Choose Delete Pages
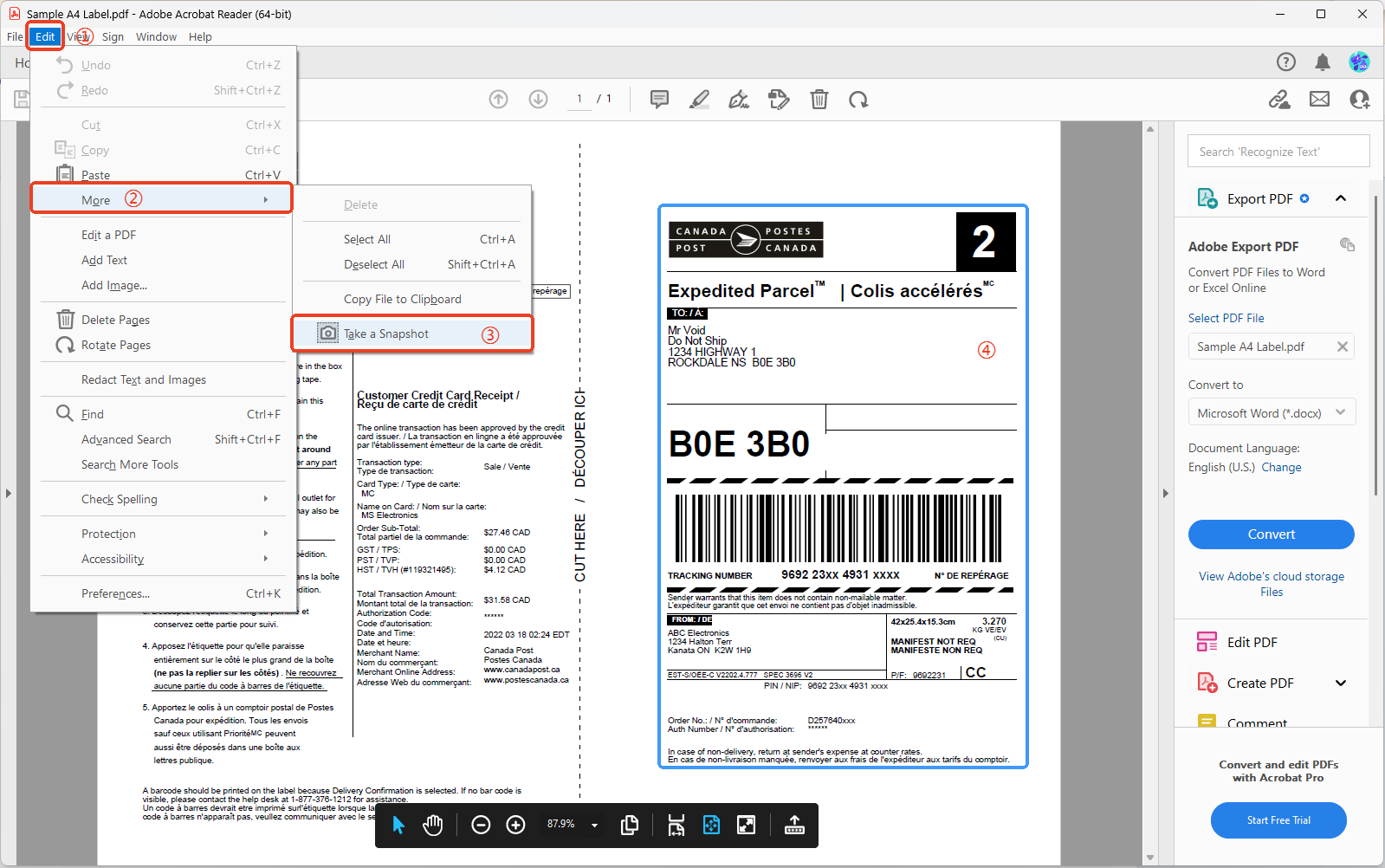The image size is (1385, 868). pos(162,320)
